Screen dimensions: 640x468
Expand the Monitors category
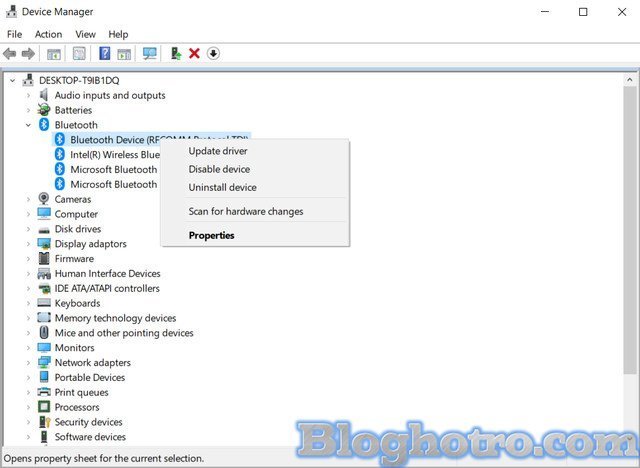[x=28, y=348]
